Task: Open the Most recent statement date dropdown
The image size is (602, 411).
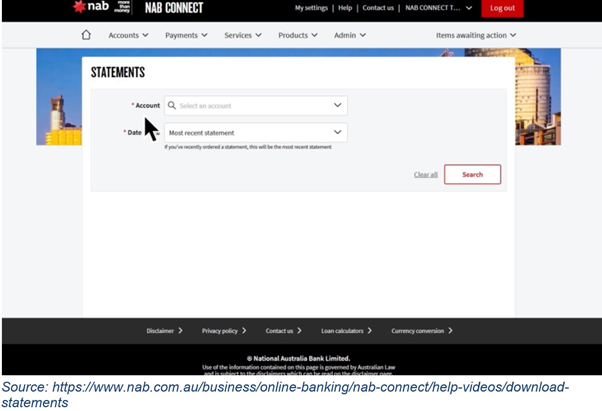Action: point(256,132)
